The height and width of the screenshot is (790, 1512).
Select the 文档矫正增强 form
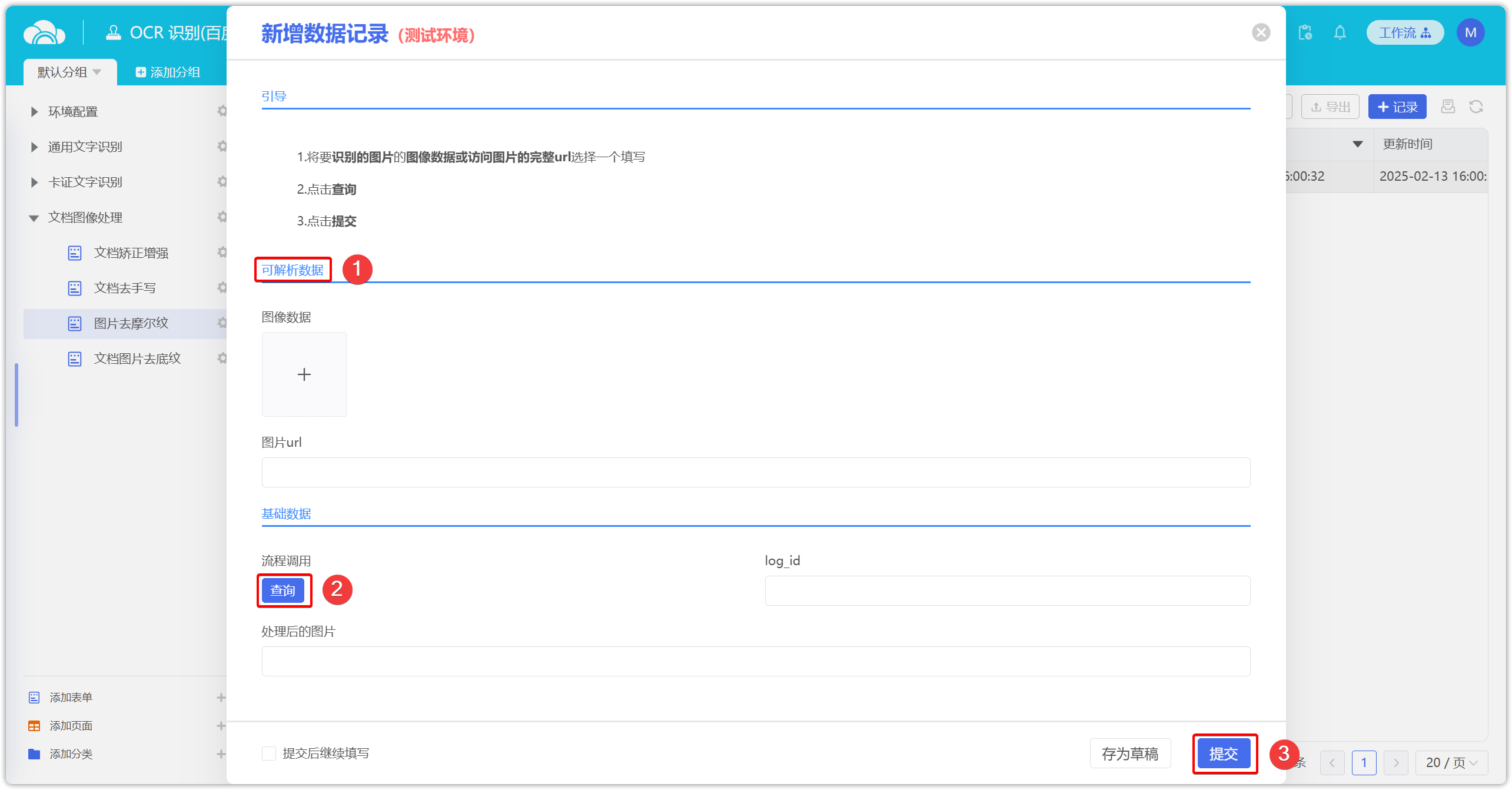131,253
